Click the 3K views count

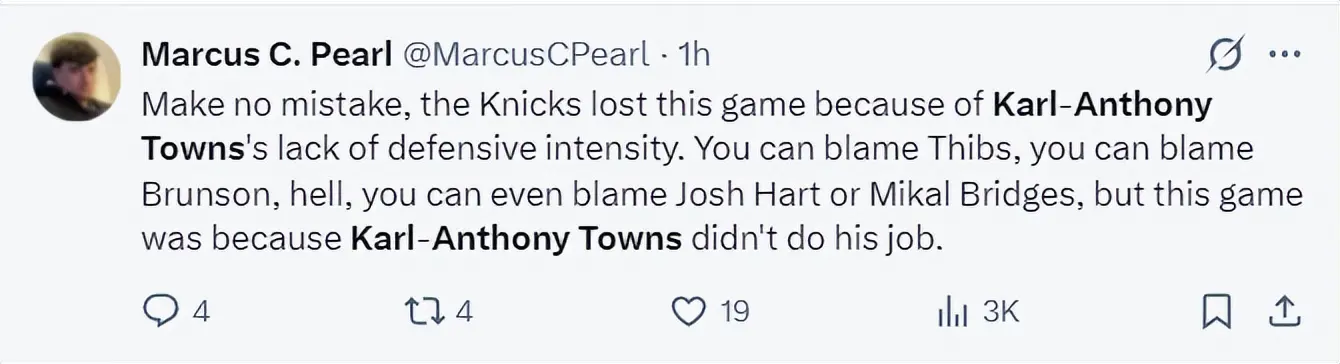999,313
